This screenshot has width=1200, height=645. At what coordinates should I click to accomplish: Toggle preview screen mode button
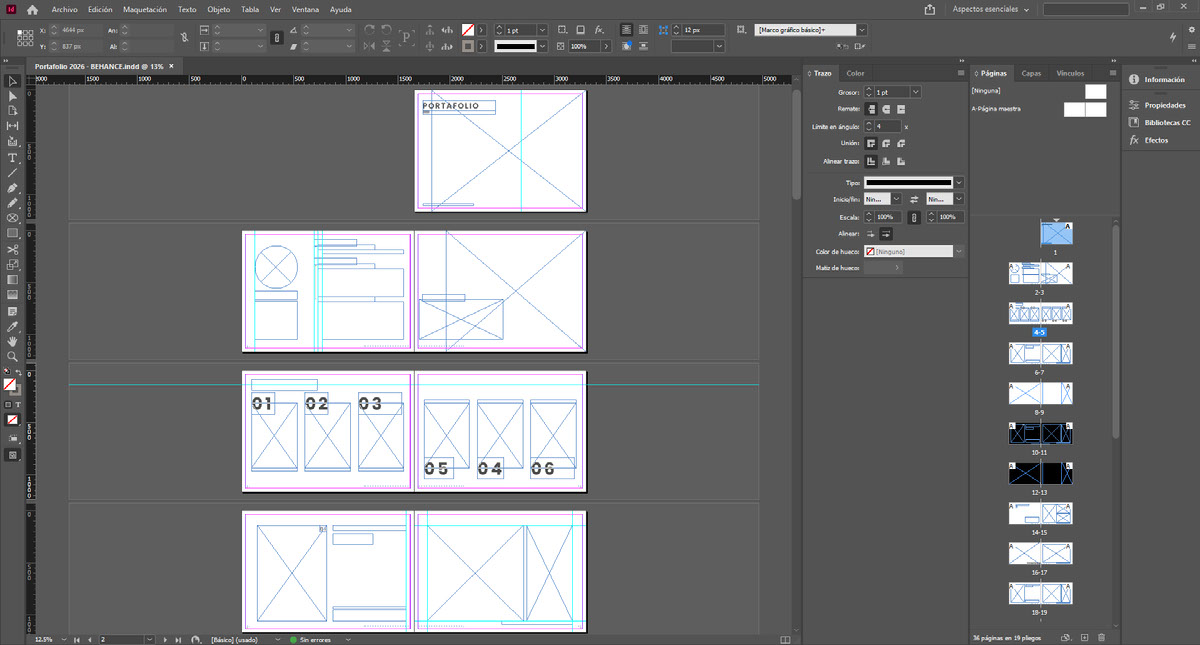tap(13, 454)
